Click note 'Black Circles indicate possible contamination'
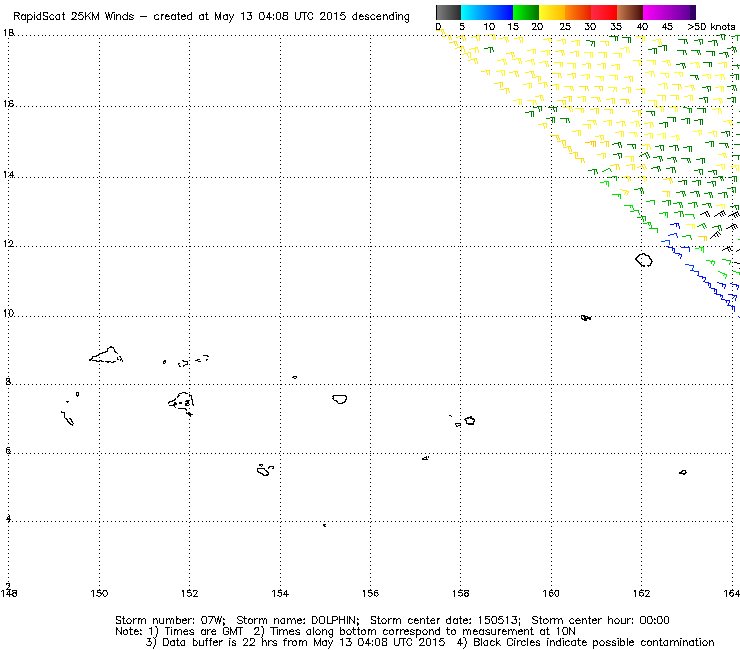740x650 pixels. (x=594, y=642)
